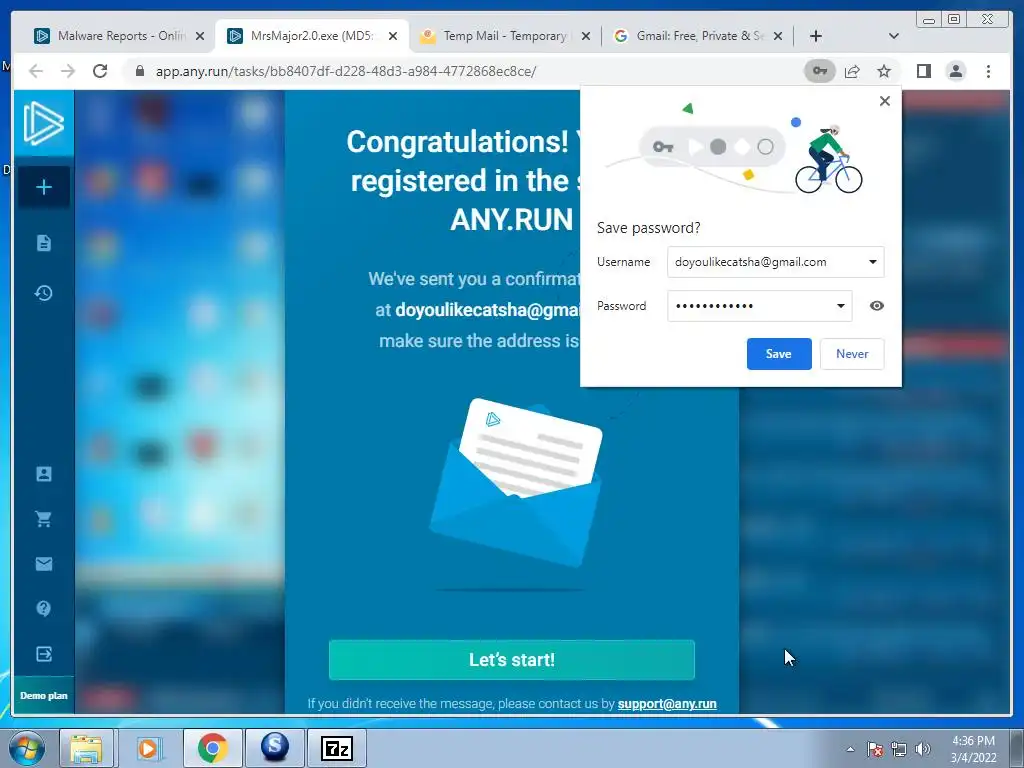Expand the Password dropdown arrow
Viewport: 1024px width, 768px height.
tap(840, 306)
